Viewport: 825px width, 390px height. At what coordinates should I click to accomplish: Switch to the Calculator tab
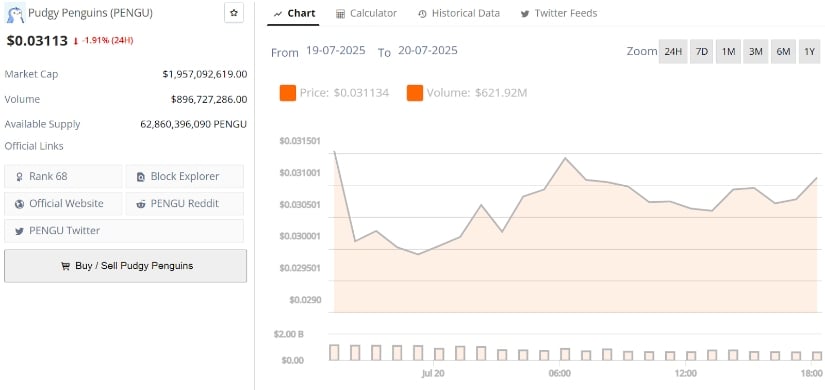pyautogui.click(x=366, y=14)
